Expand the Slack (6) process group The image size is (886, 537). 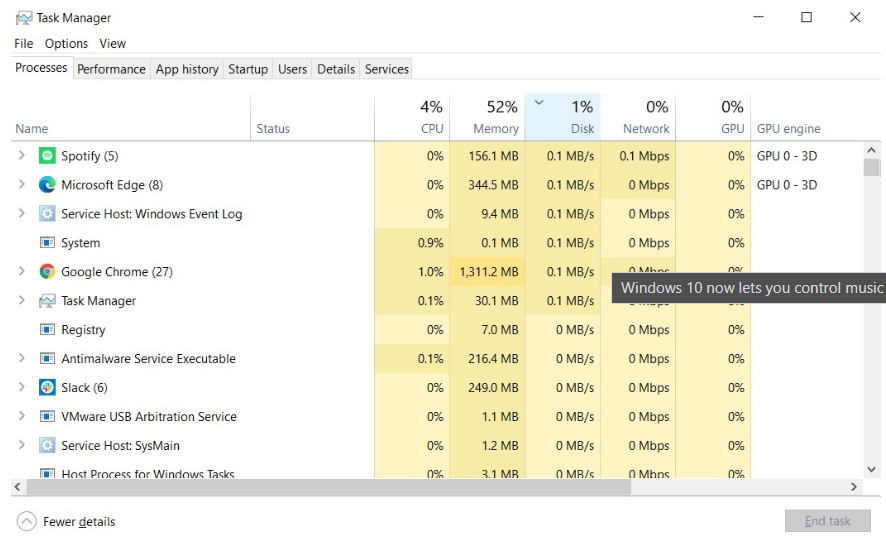(21, 387)
